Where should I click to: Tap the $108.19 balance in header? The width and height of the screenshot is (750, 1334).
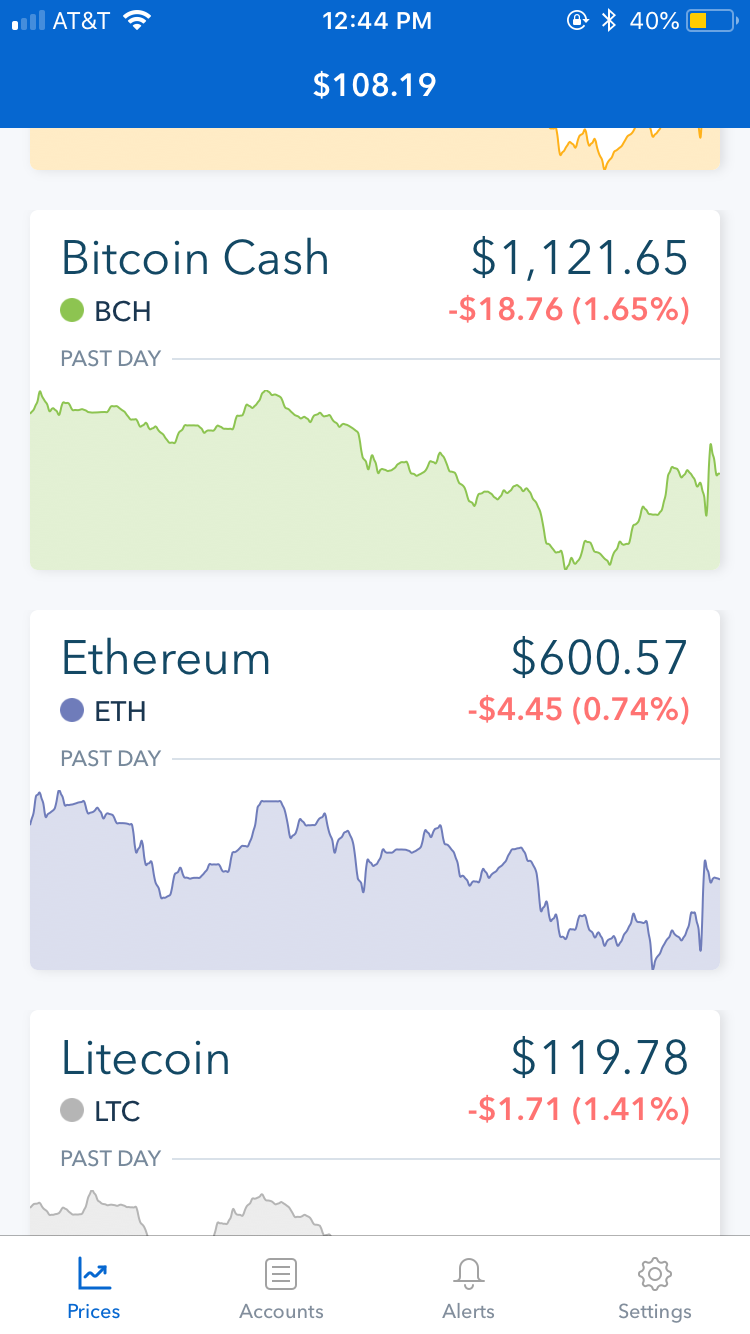pyautogui.click(x=375, y=85)
